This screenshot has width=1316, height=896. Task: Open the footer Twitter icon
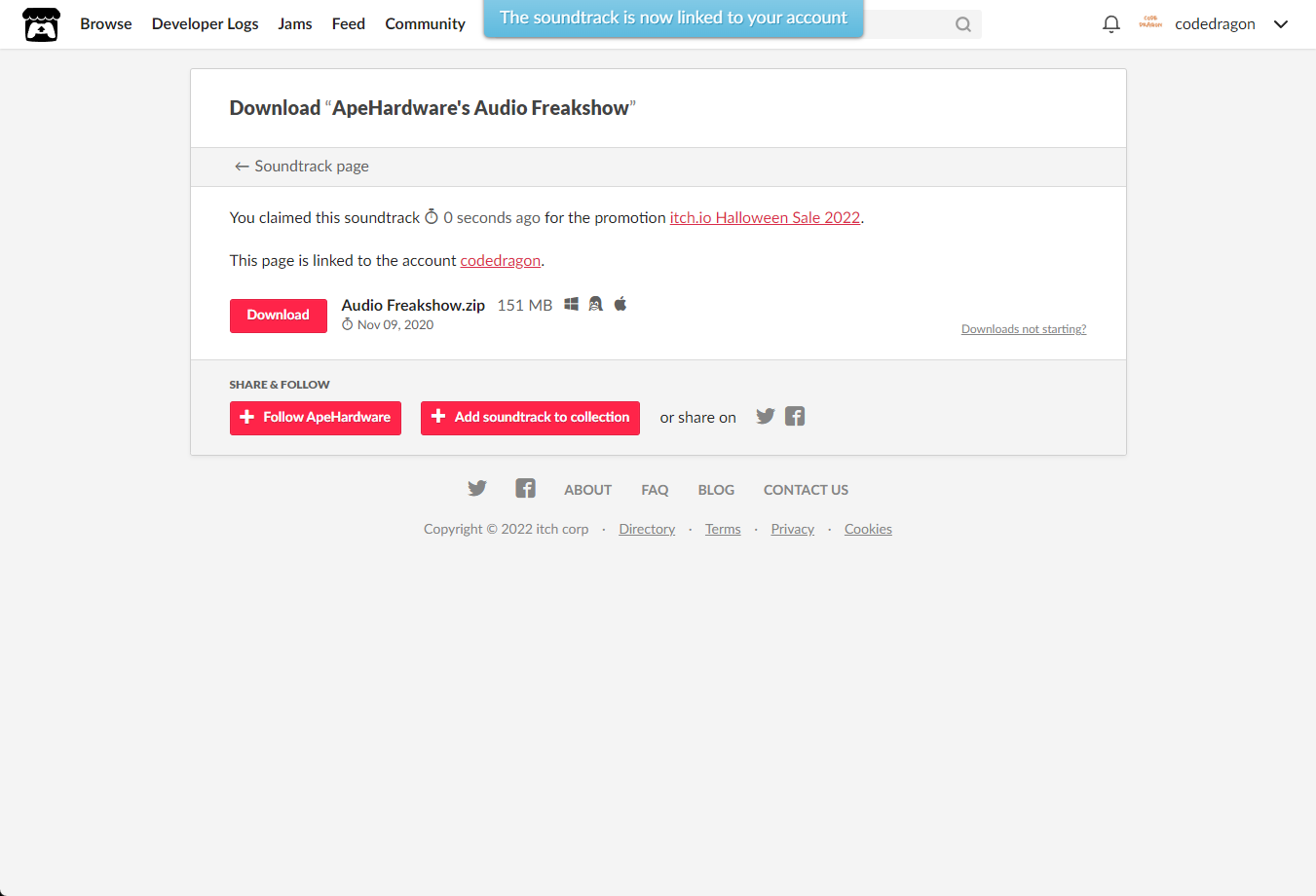pos(476,488)
